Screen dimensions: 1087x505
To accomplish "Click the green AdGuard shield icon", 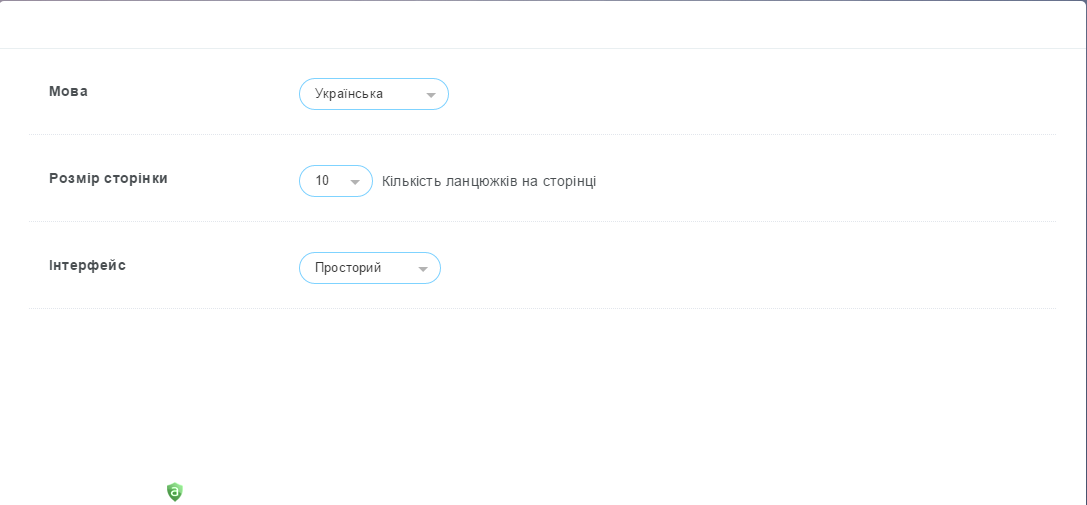I will (175, 492).
